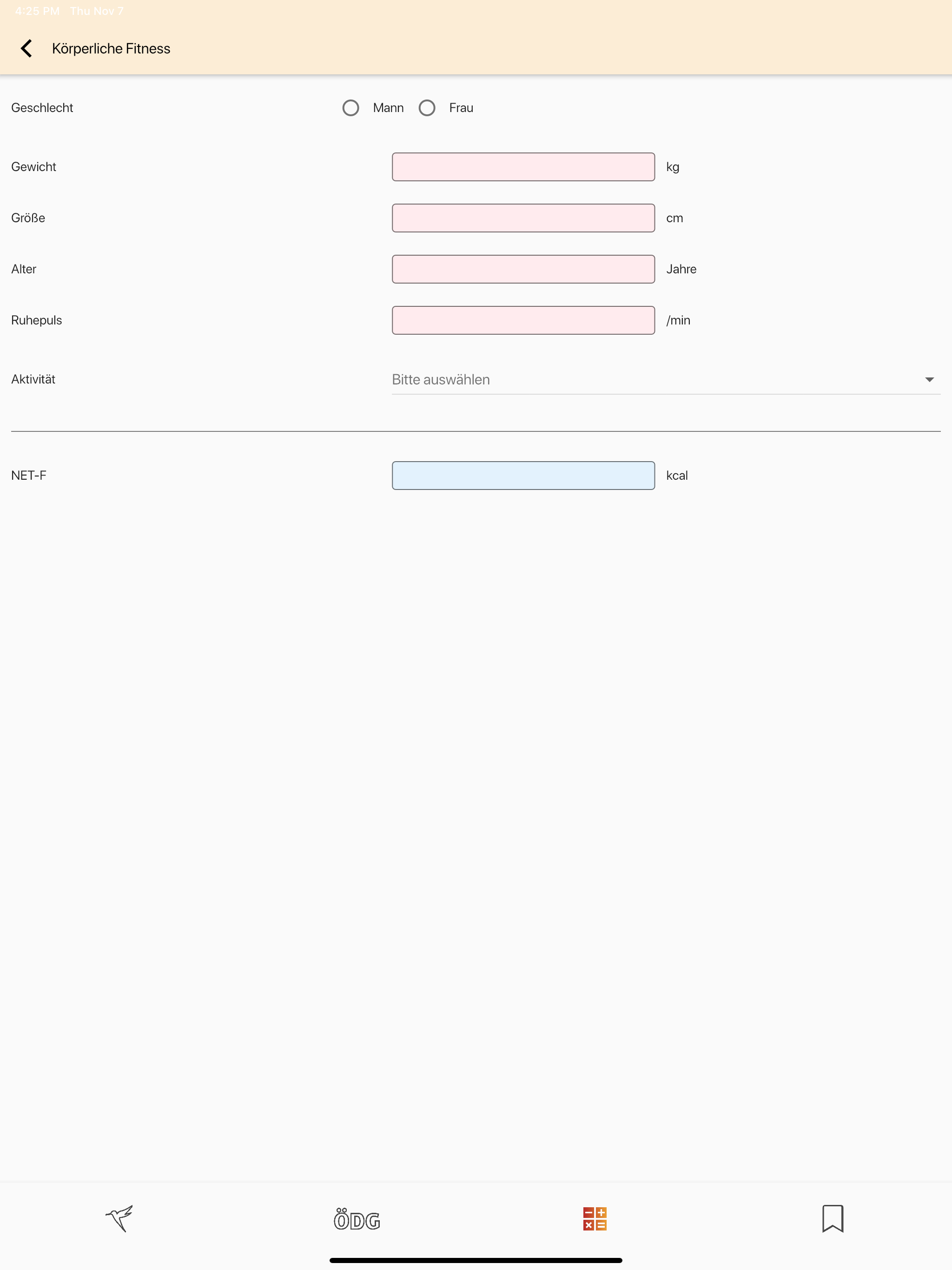Click the 'Körperliche Fitness' title text
This screenshot has height=1270, width=952.
pos(112,49)
